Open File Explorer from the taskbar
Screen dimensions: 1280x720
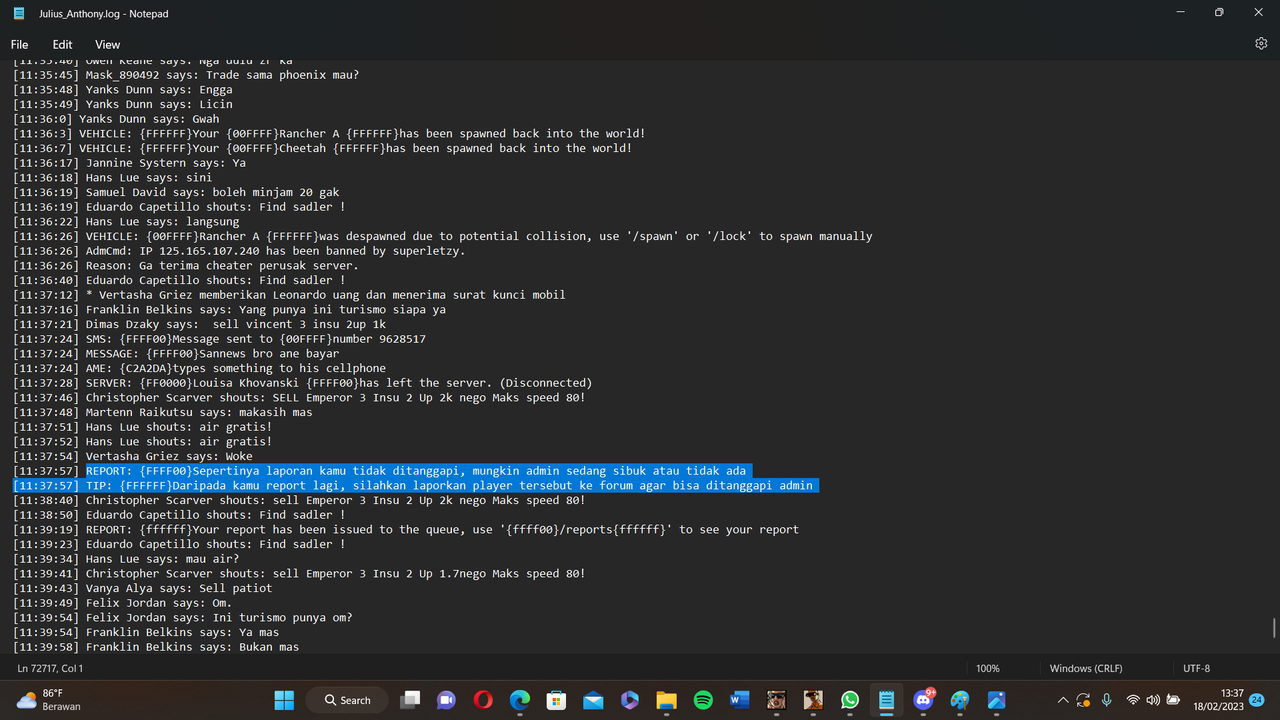click(666, 700)
